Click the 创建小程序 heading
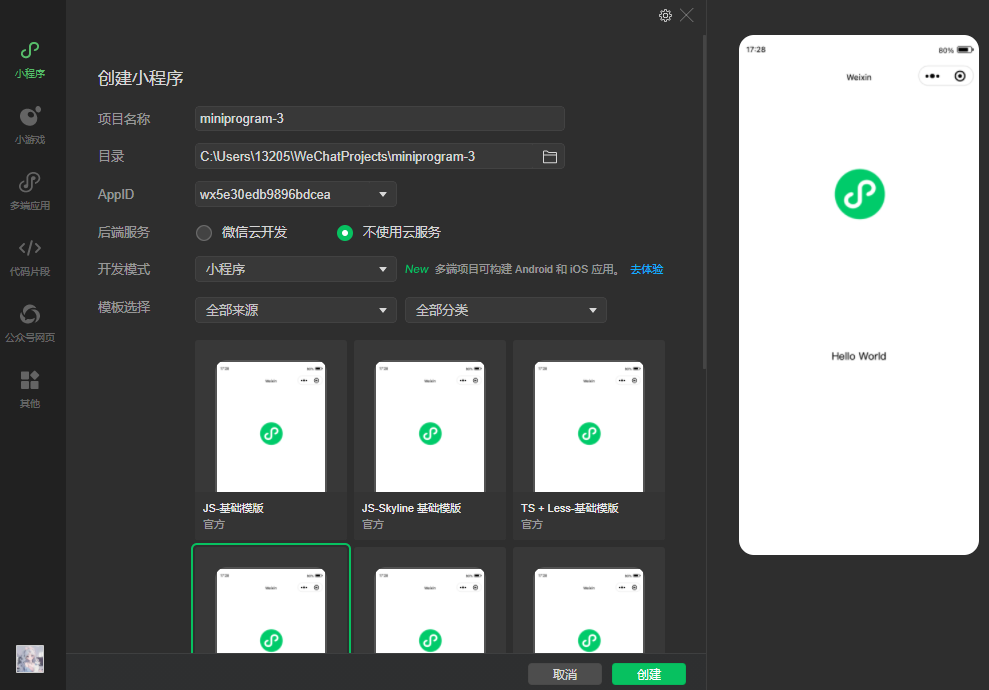The width and height of the screenshot is (989, 690). (x=140, y=78)
